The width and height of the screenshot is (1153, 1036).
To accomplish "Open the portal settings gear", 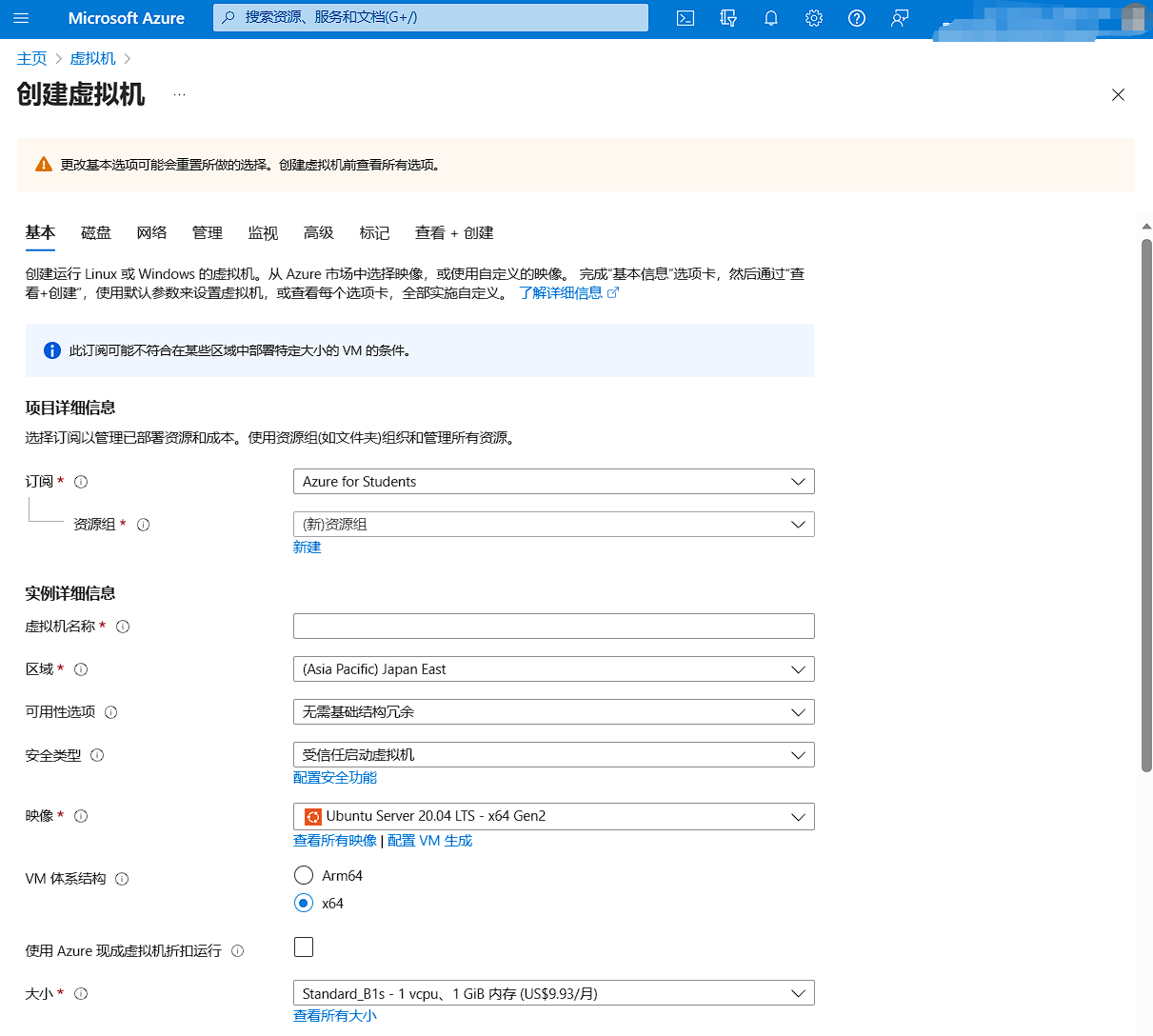I will 814,18.
